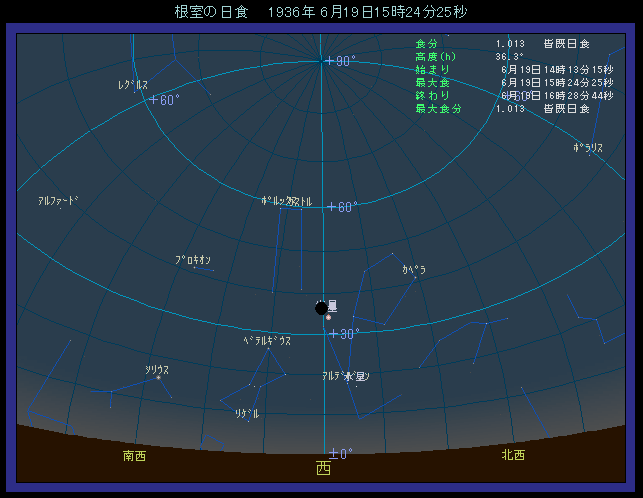Select the Betelgeuse (ベテルギウス) star label

pyautogui.click(x=267, y=341)
